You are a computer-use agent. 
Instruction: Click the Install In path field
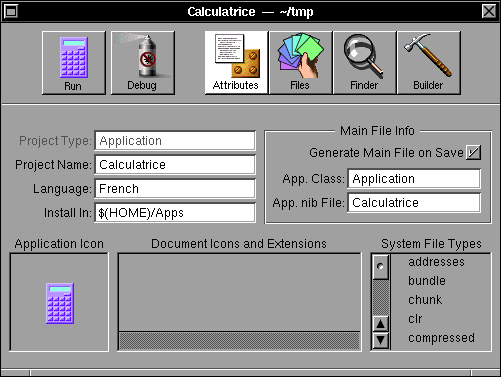pyautogui.click(x=175, y=213)
